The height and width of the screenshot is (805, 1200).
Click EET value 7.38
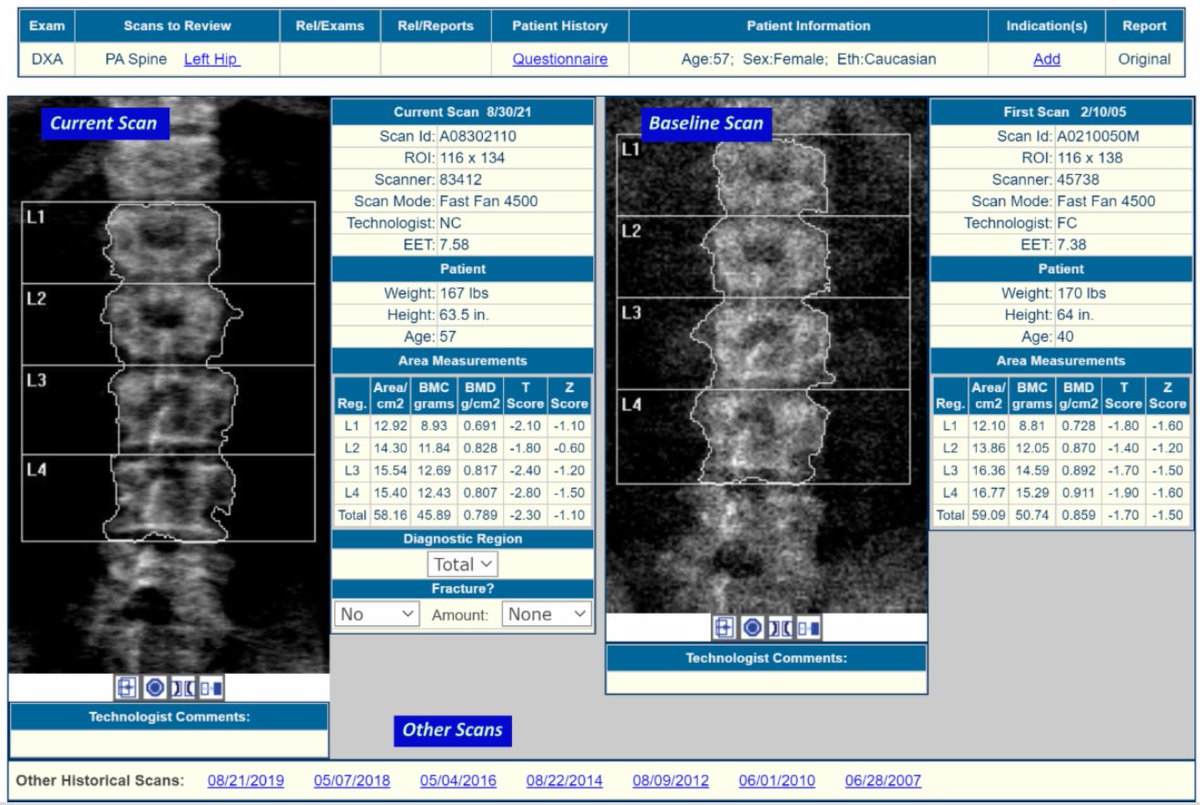click(x=1072, y=245)
